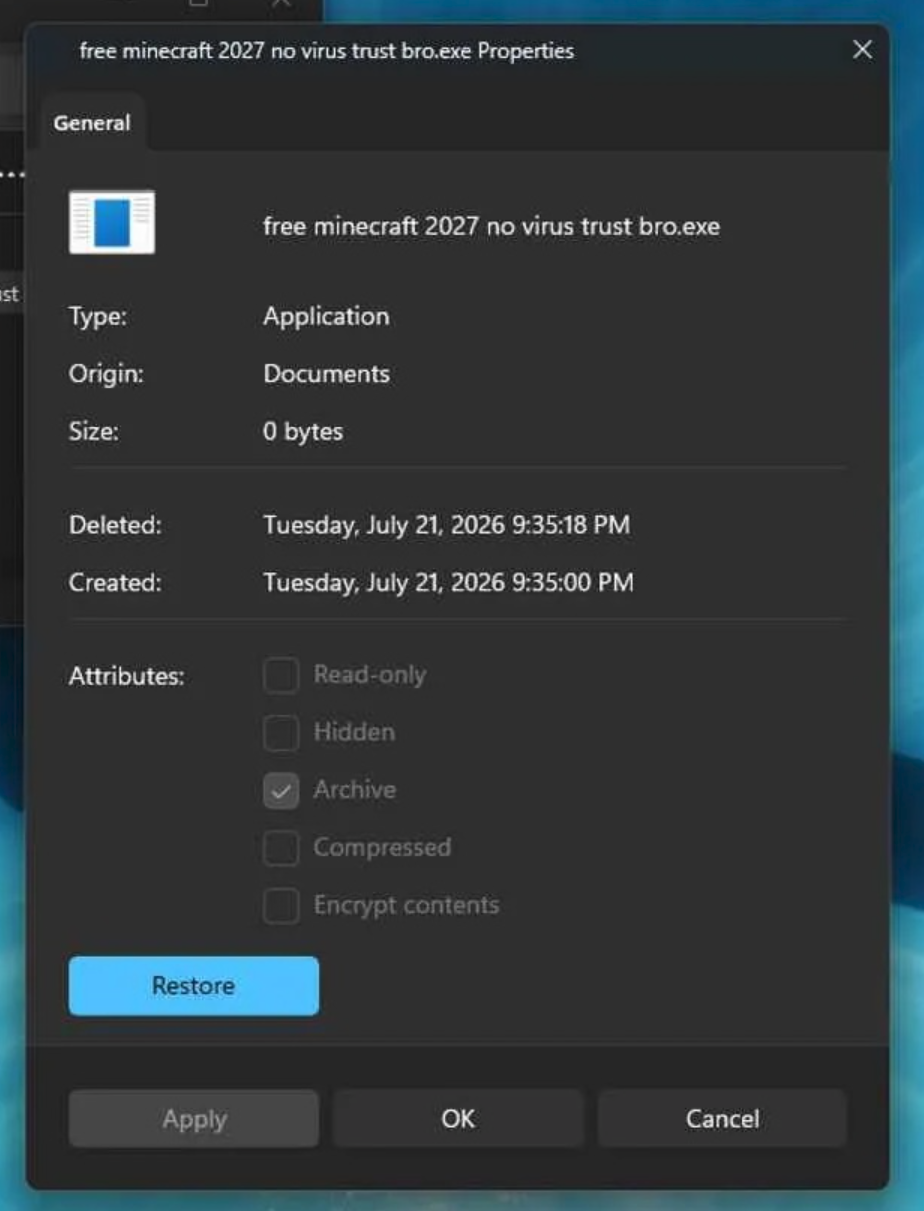The height and width of the screenshot is (1211, 924).
Task: Click the dialog title bar text
Action: point(327,50)
